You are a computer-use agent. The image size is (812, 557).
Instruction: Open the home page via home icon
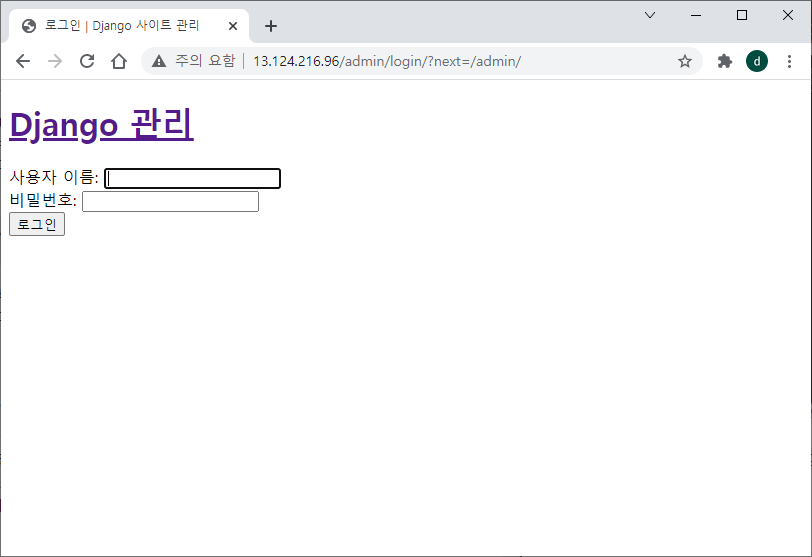click(x=119, y=61)
